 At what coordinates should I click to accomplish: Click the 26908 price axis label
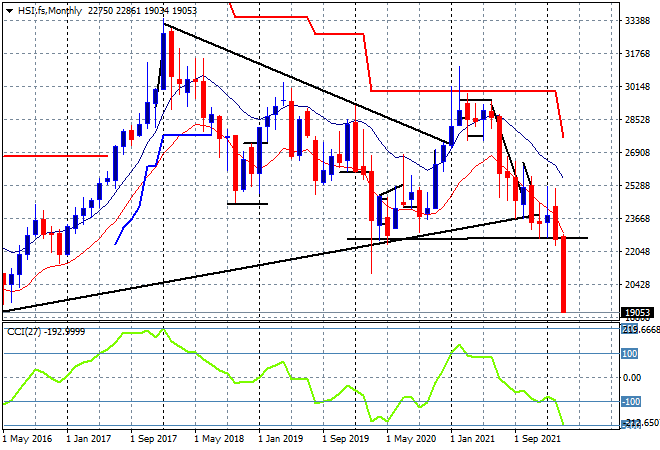tap(638, 152)
